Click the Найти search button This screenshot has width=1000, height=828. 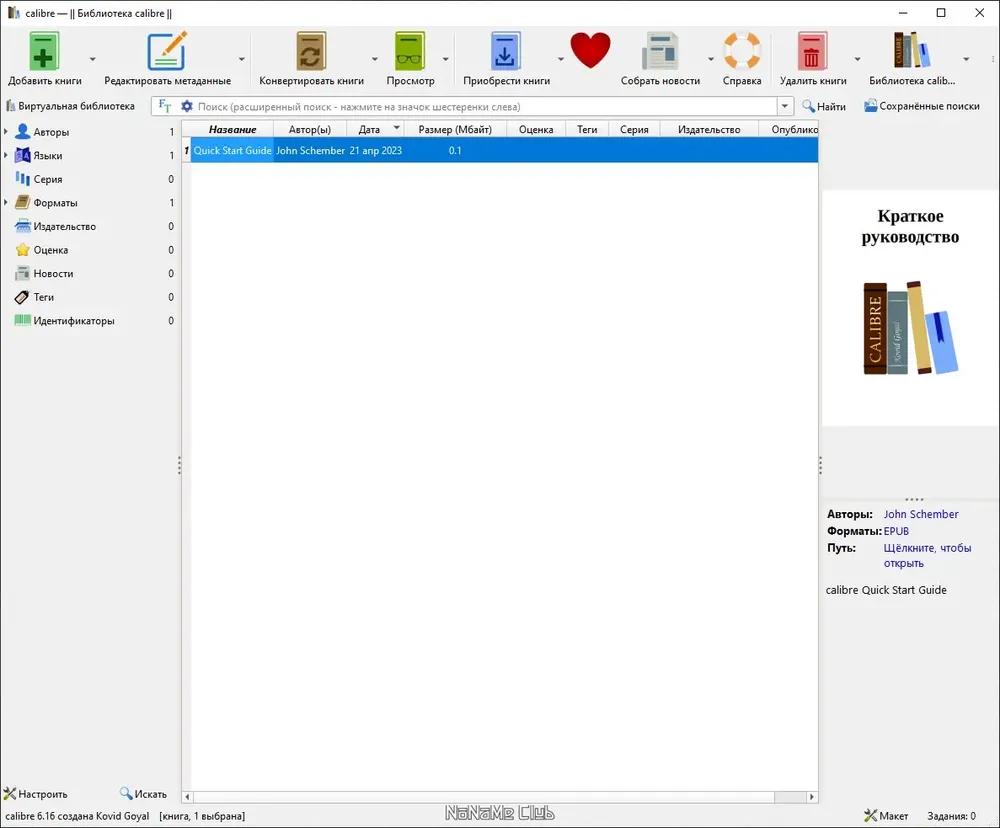(824, 107)
